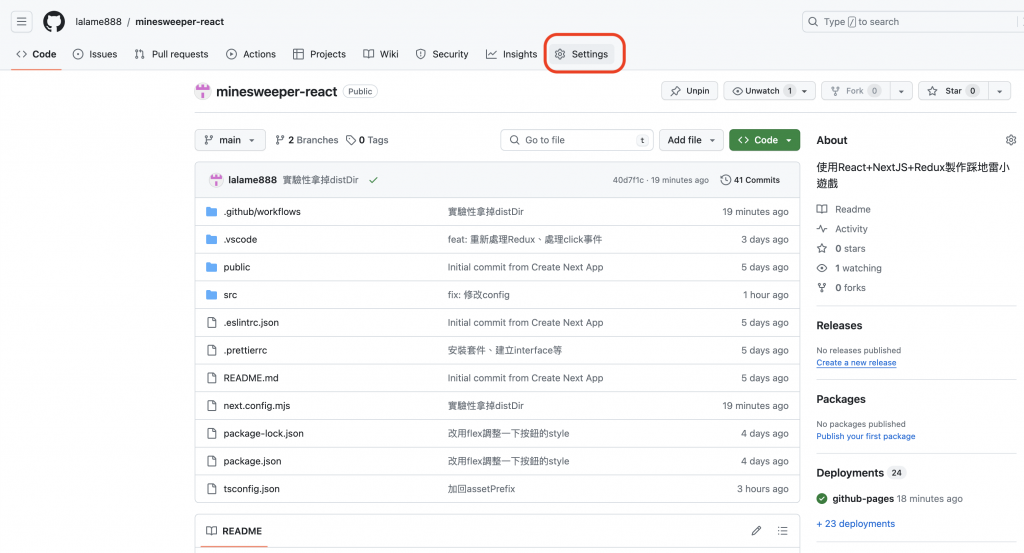Open the Deployments section heading link
Viewport: 1024px width, 553px height.
tap(850, 473)
